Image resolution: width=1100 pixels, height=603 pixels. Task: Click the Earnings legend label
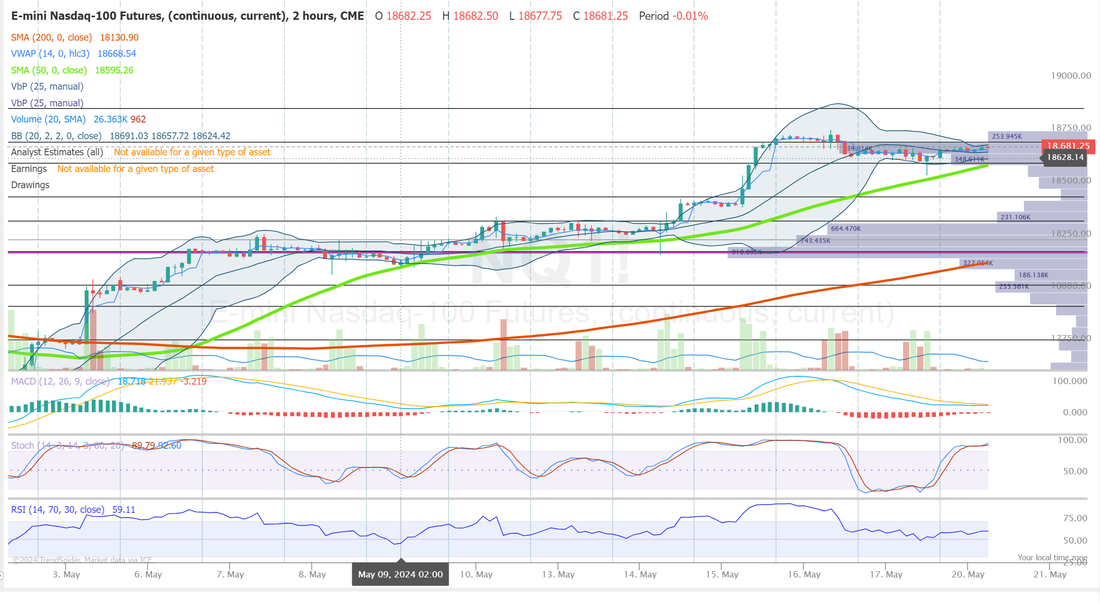tap(29, 169)
